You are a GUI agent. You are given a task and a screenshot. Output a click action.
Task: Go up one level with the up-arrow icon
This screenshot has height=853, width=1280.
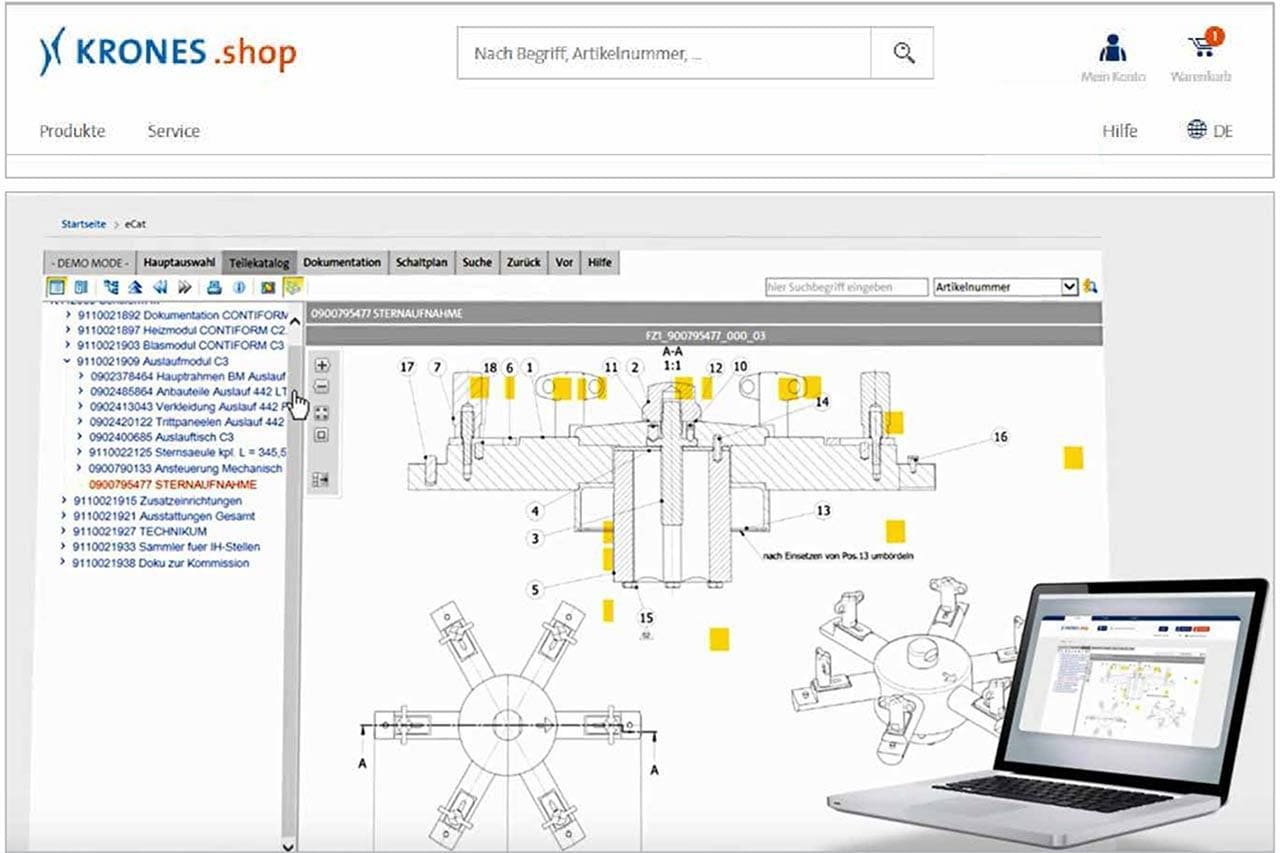pyautogui.click(x=135, y=287)
